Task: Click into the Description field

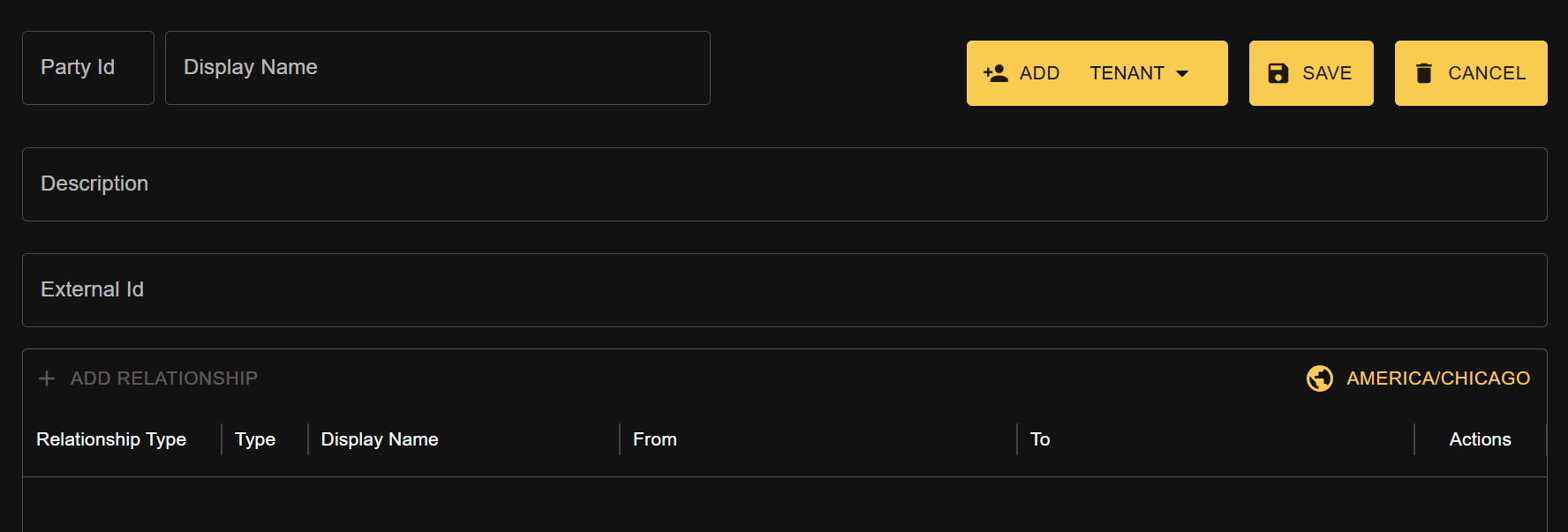Action: [x=784, y=184]
